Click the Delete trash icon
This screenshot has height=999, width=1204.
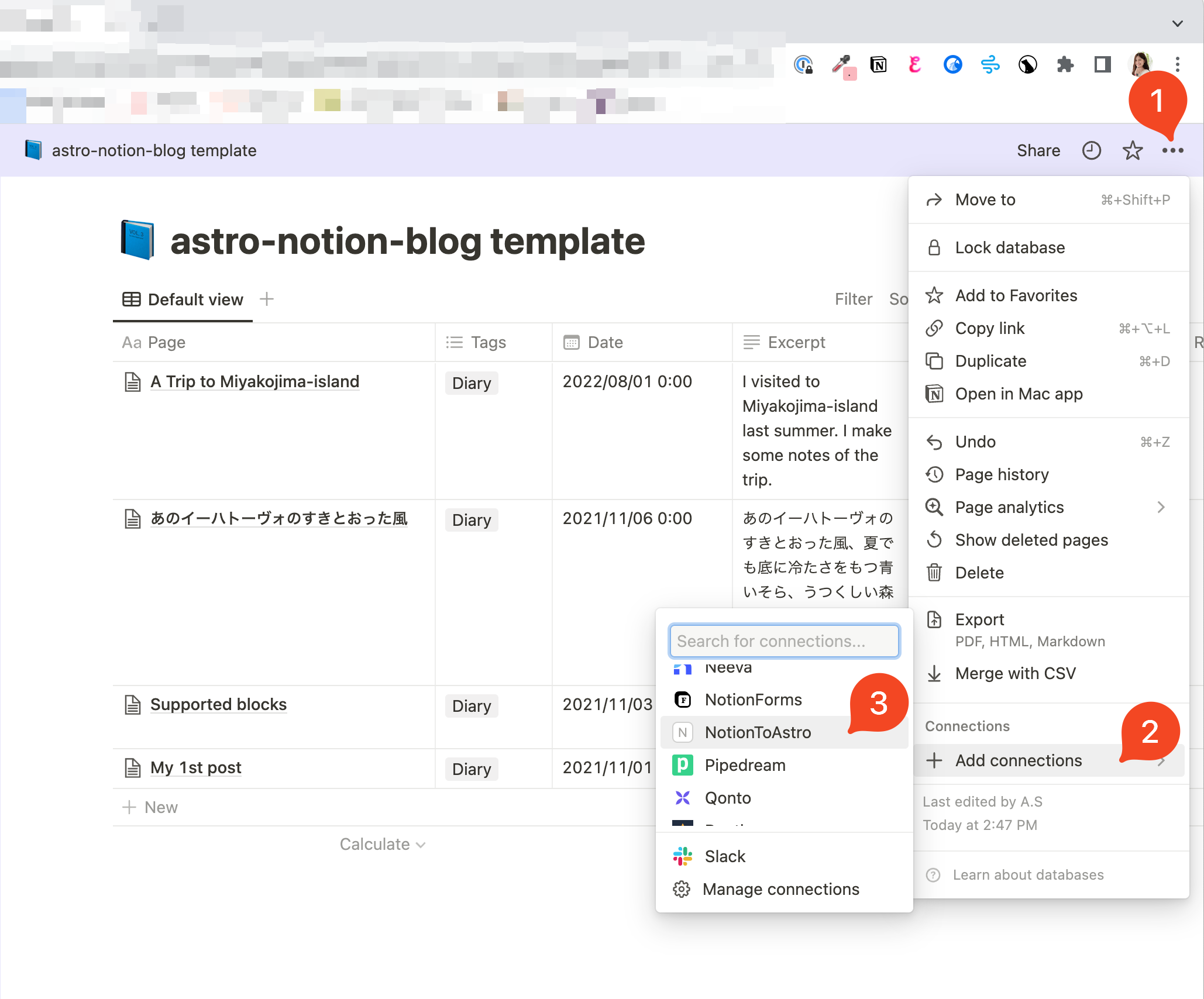[x=934, y=573]
